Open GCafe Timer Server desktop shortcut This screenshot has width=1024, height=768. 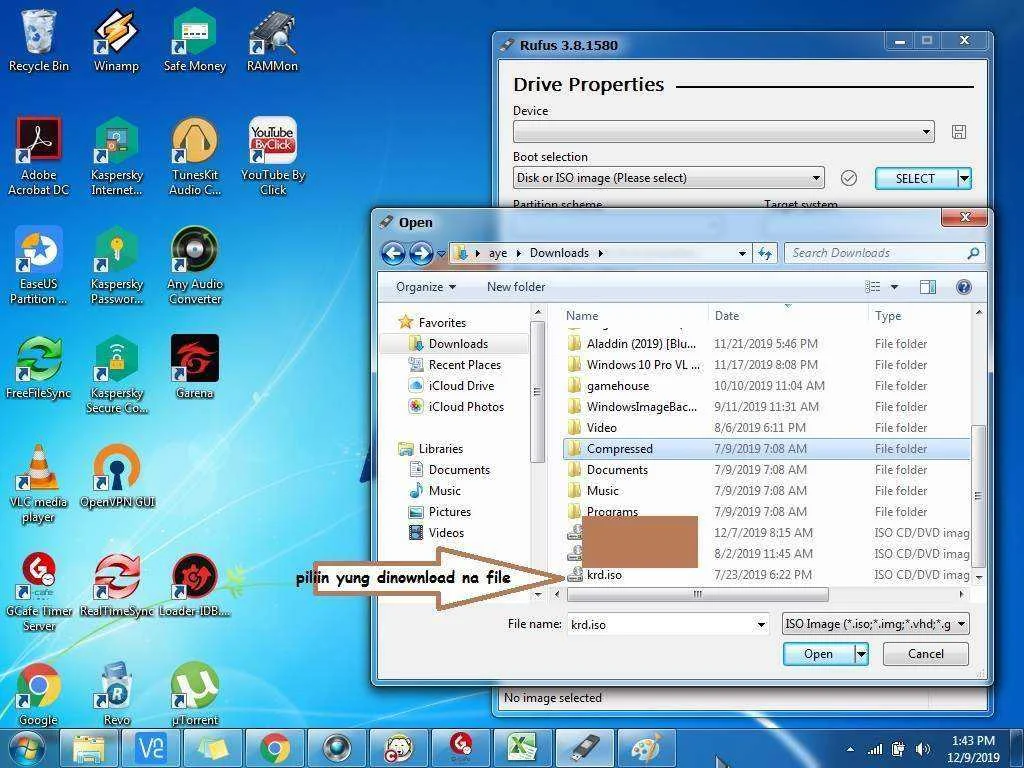39,593
